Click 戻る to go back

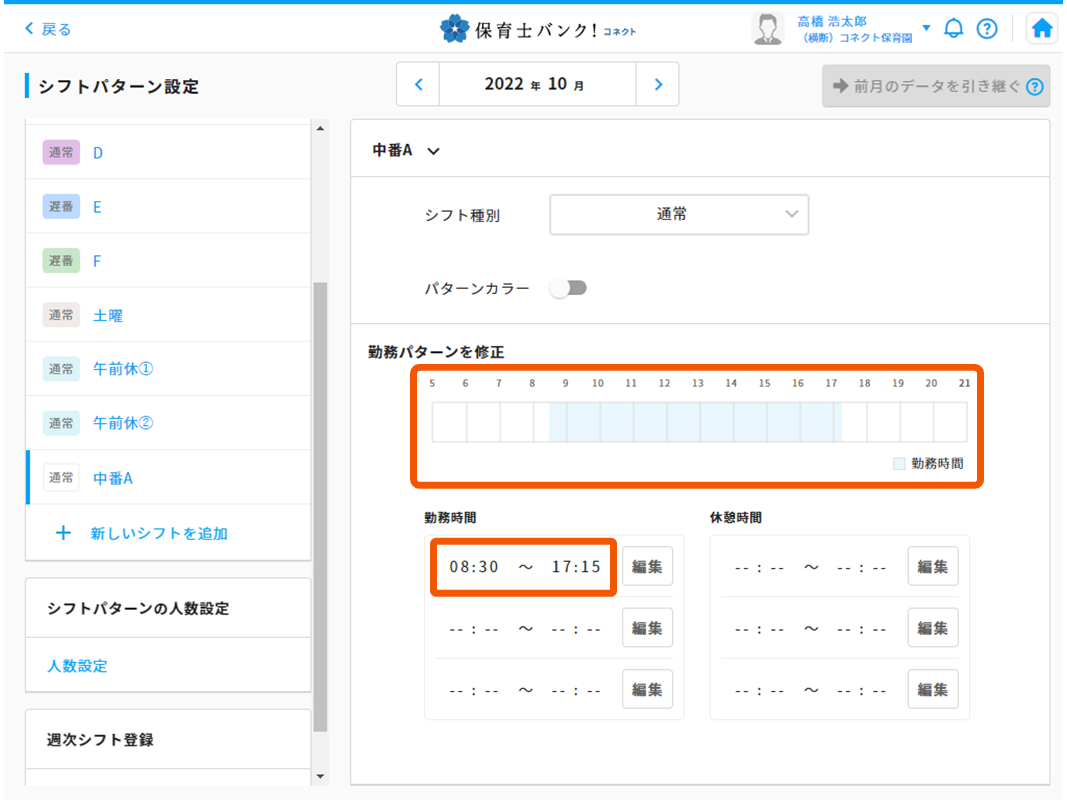click(48, 29)
